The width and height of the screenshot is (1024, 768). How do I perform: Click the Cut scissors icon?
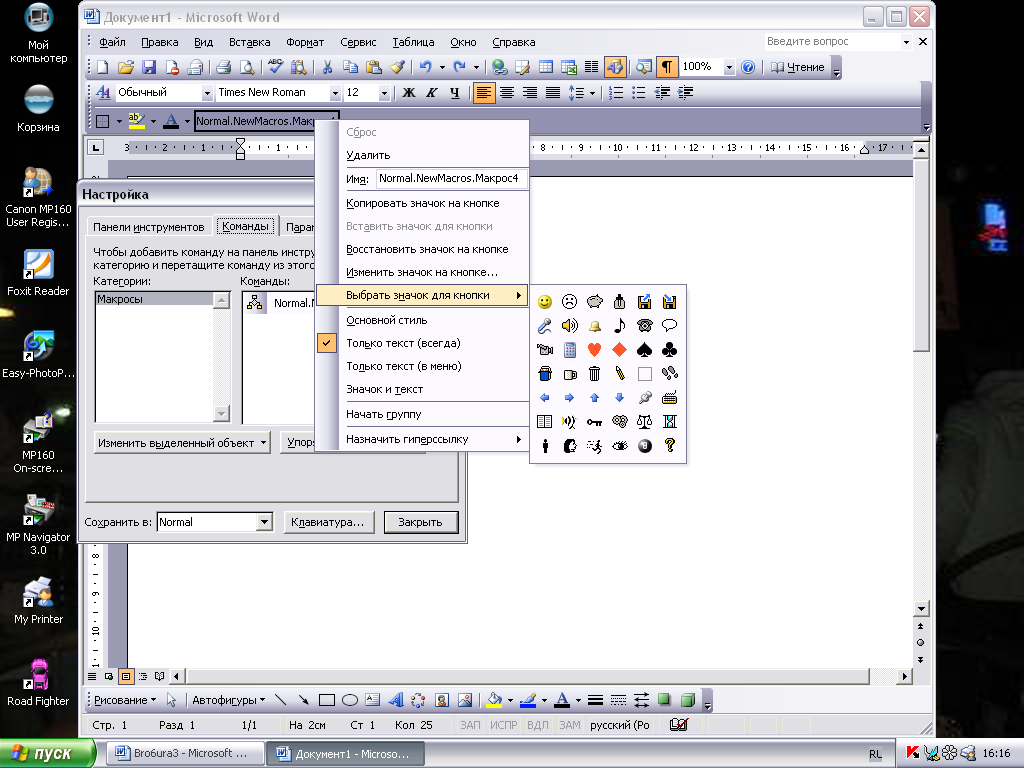[327, 67]
